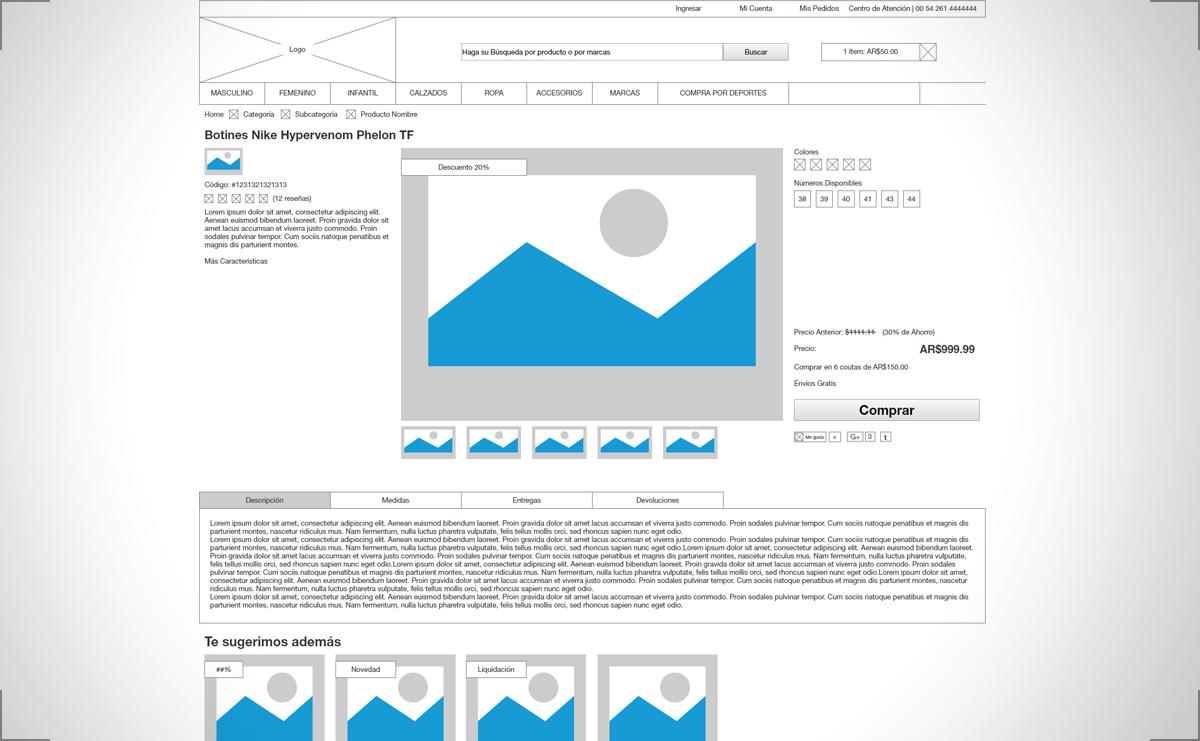Open the INFANTIL menu
Screen dimensions: 1200x741
pos(363,93)
